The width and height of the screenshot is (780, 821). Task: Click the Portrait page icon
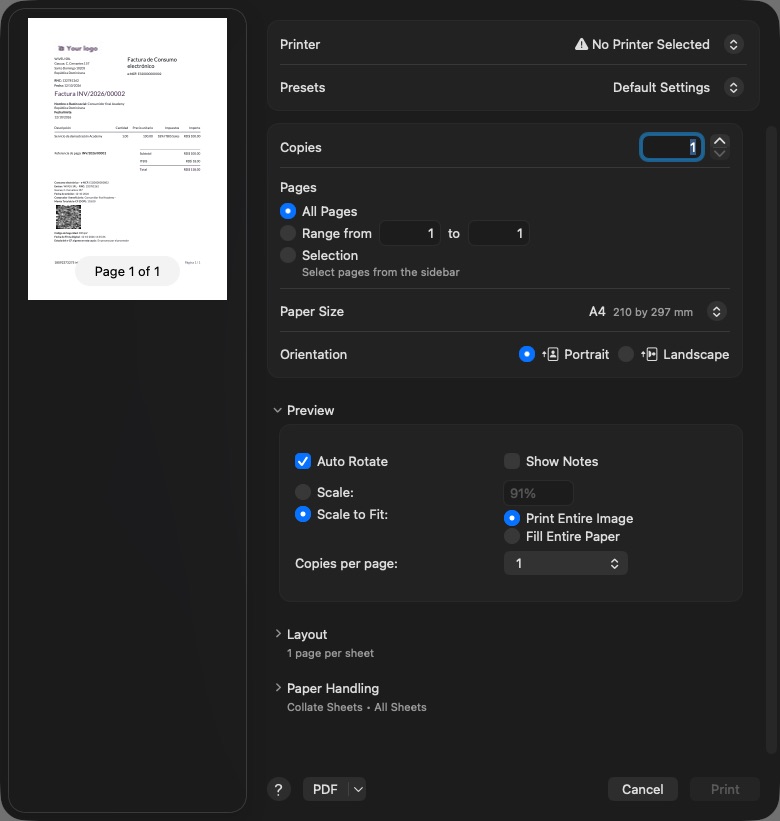coord(550,354)
